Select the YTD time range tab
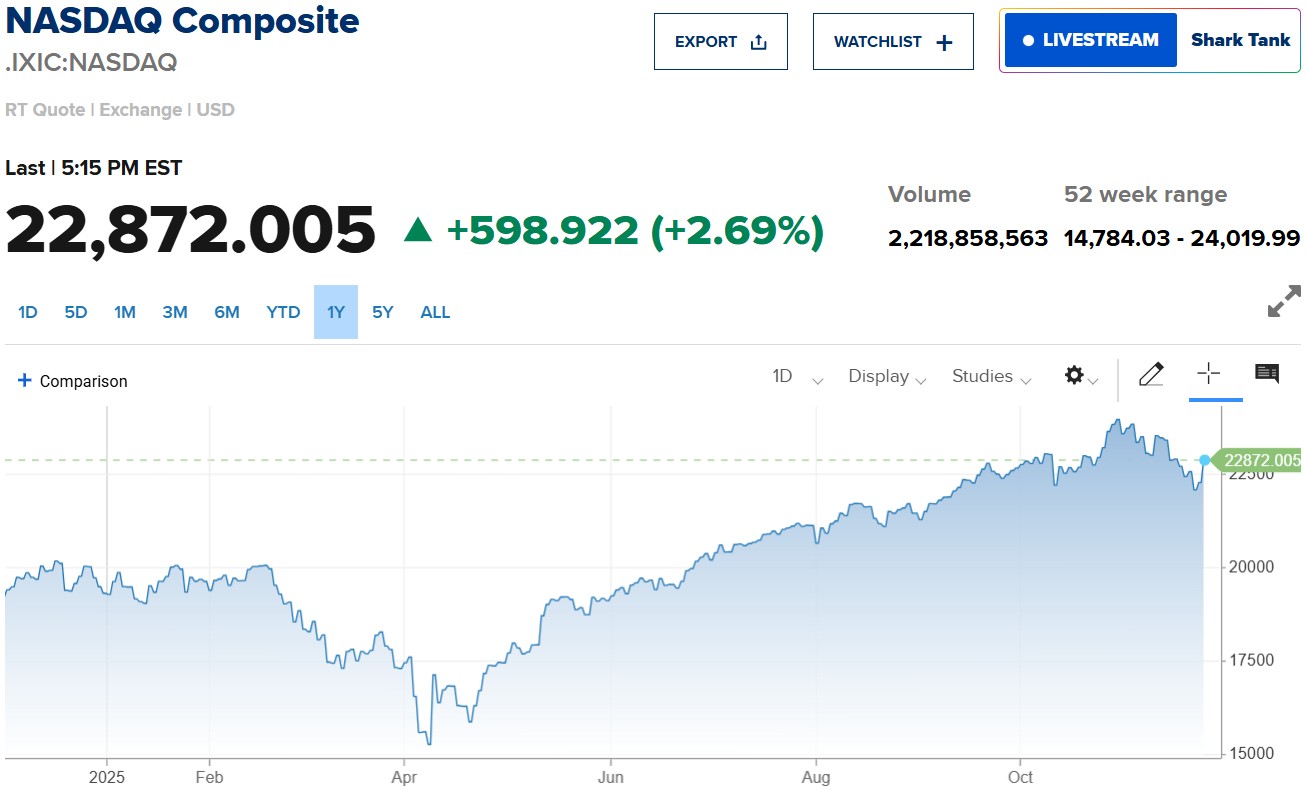The height and width of the screenshot is (790, 1306). click(283, 312)
